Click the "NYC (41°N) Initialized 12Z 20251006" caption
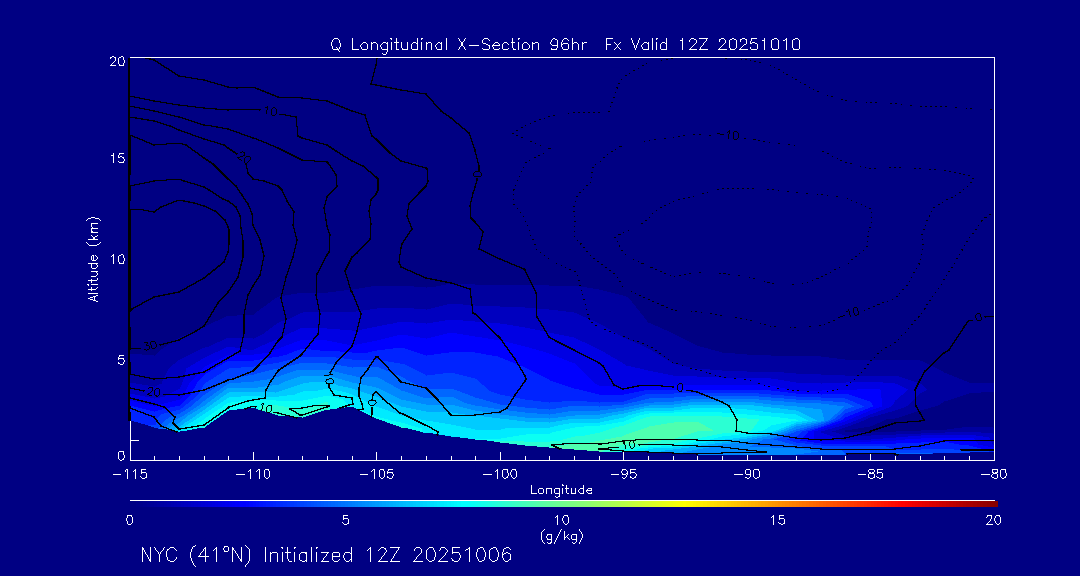Image resolution: width=1080 pixels, height=576 pixels. tap(326, 555)
